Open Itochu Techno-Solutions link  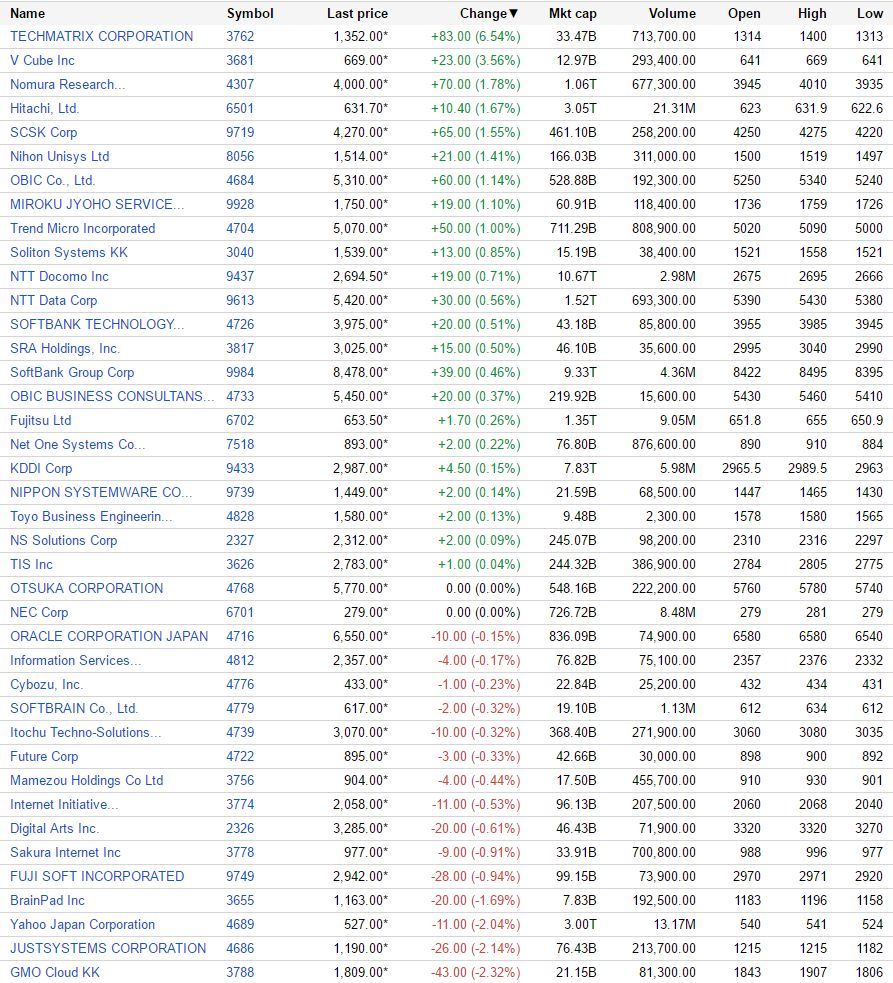tap(85, 733)
